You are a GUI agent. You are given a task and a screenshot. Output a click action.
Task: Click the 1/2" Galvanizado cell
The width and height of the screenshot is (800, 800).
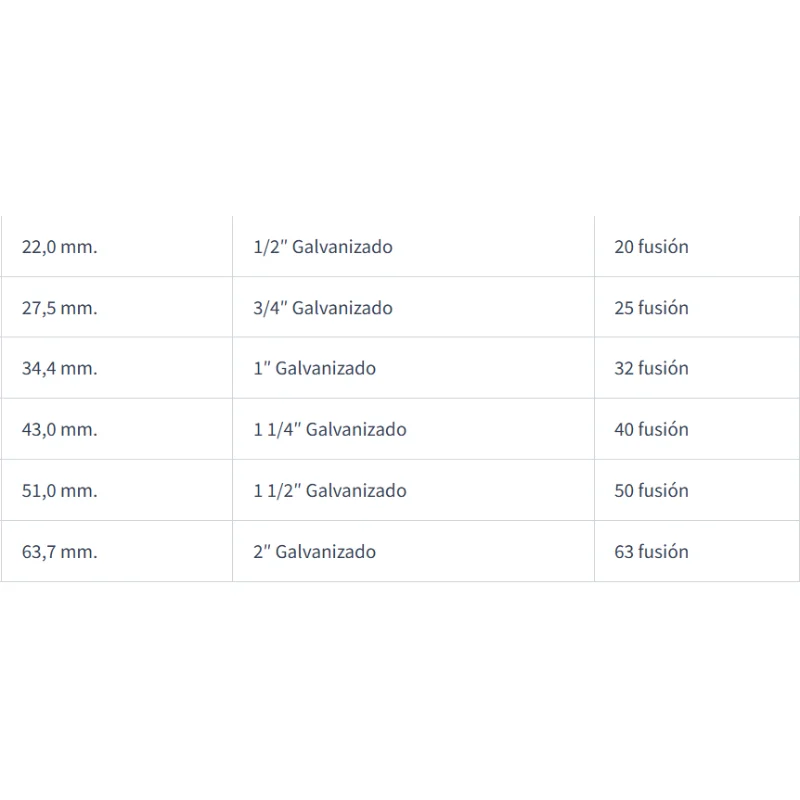[413, 246]
